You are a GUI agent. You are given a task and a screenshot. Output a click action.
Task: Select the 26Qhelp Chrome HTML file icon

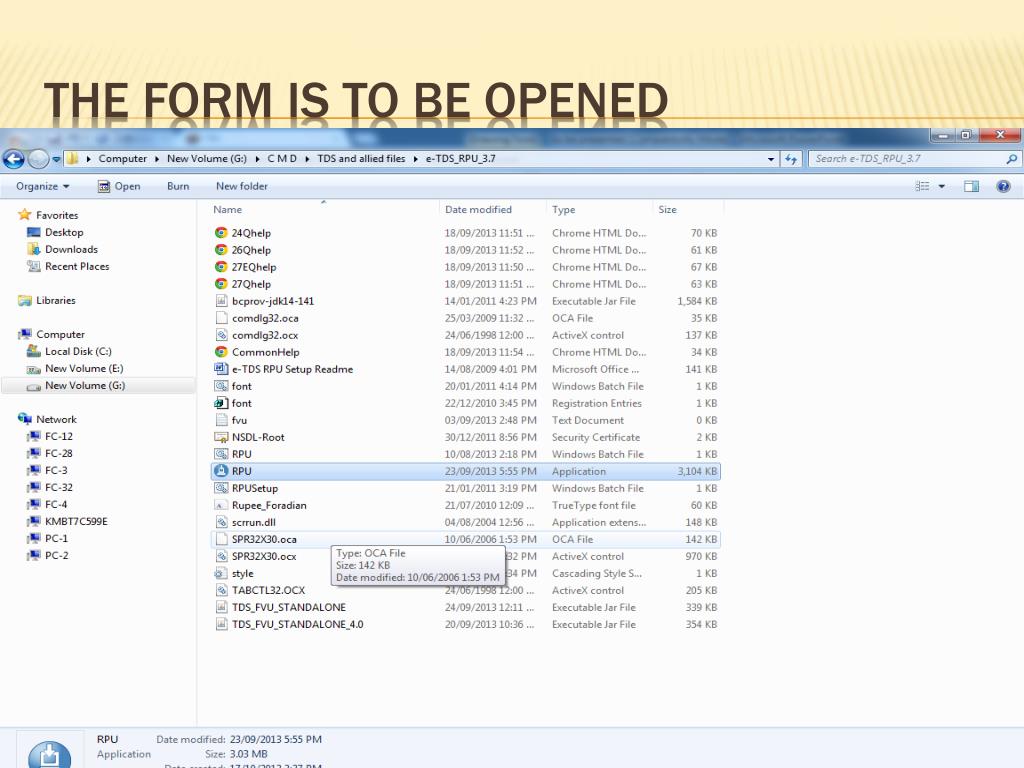pos(221,249)
